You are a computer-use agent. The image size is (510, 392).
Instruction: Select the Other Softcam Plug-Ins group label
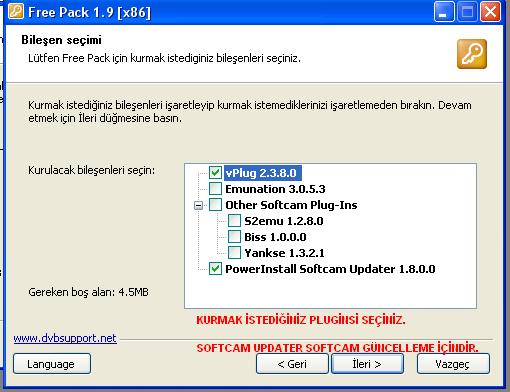[291, 205]
